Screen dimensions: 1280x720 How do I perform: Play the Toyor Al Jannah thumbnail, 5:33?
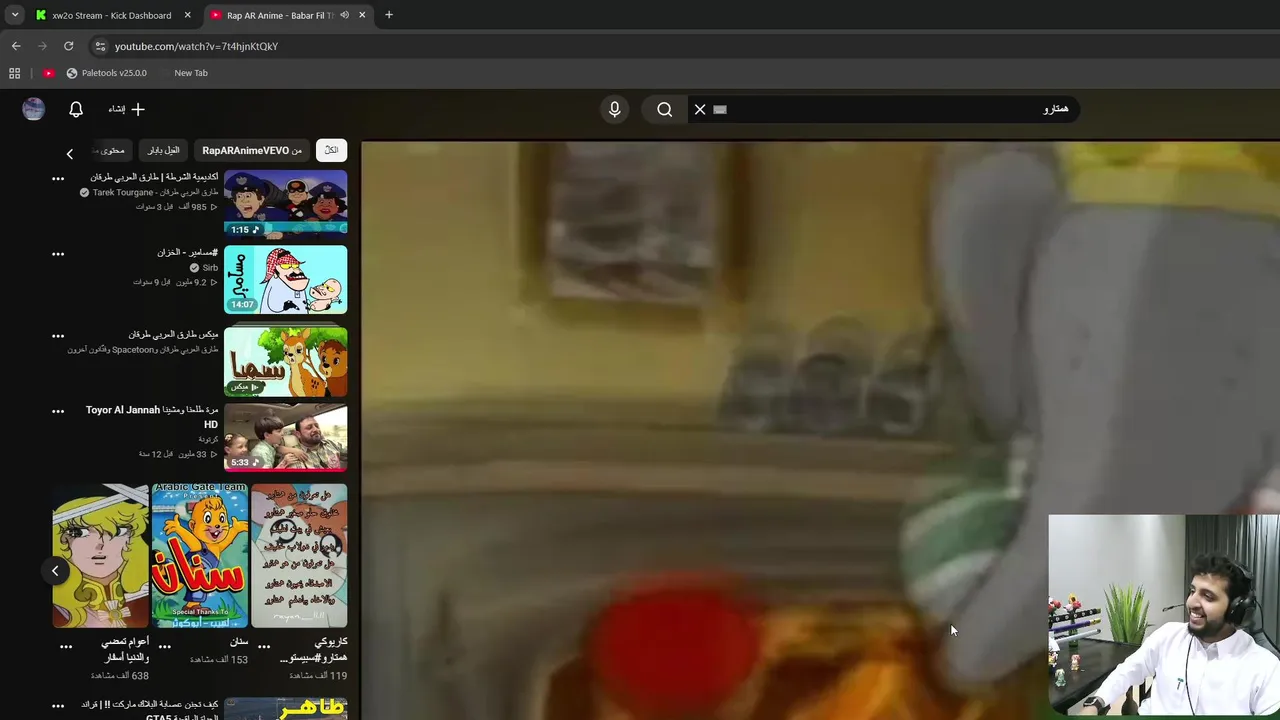tap(285, 437)
